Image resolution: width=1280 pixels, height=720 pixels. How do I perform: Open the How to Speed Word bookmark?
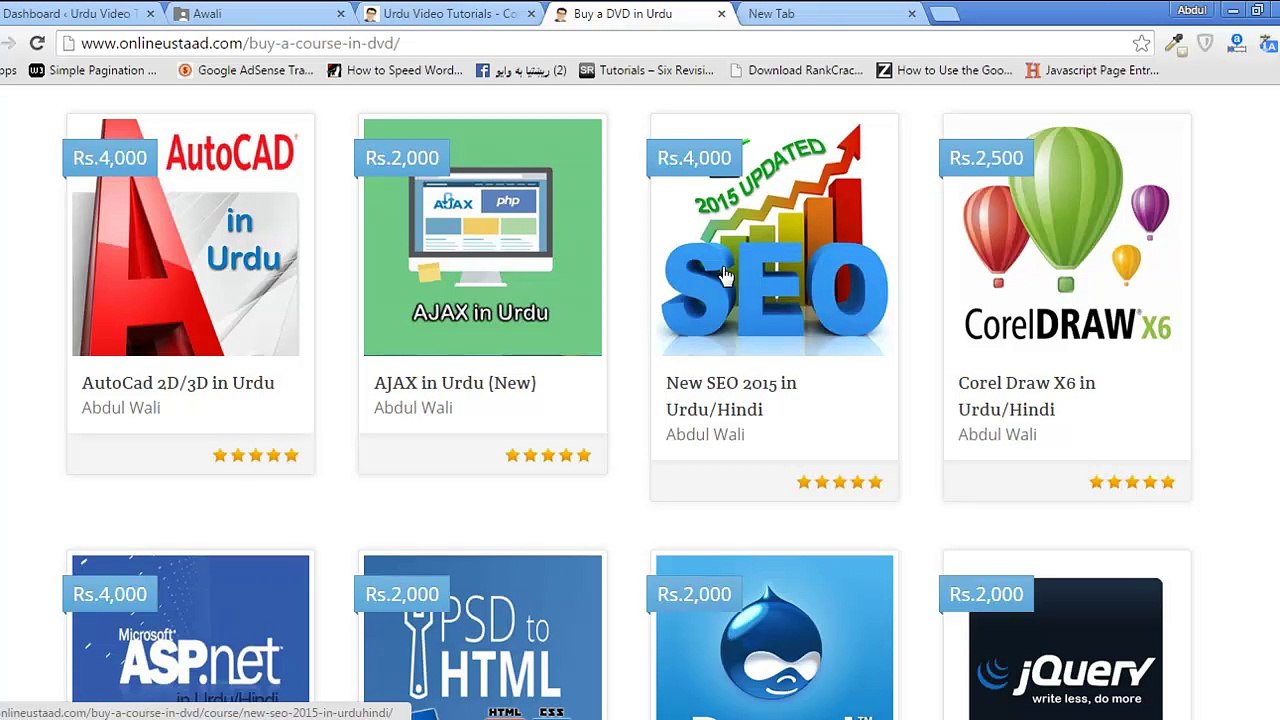[395, 70]
